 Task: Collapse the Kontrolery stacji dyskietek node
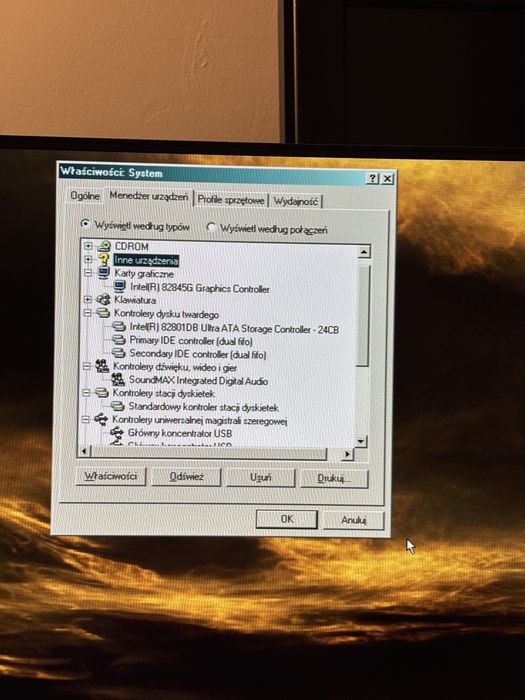[x=87, y=393]
